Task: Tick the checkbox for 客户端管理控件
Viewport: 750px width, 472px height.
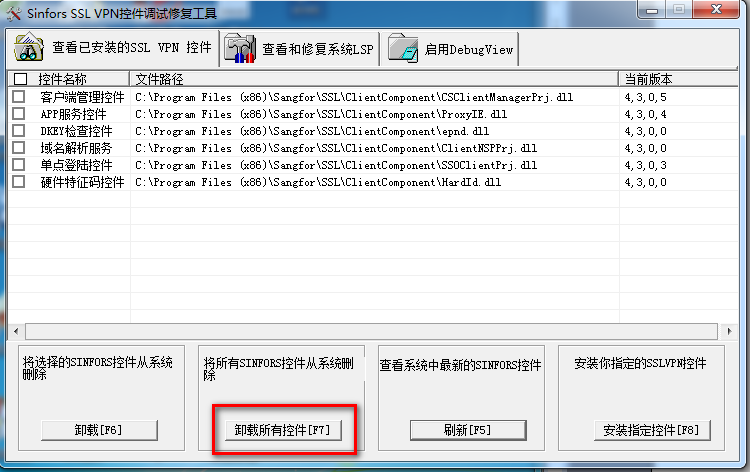Action: [x=19, y=97]
